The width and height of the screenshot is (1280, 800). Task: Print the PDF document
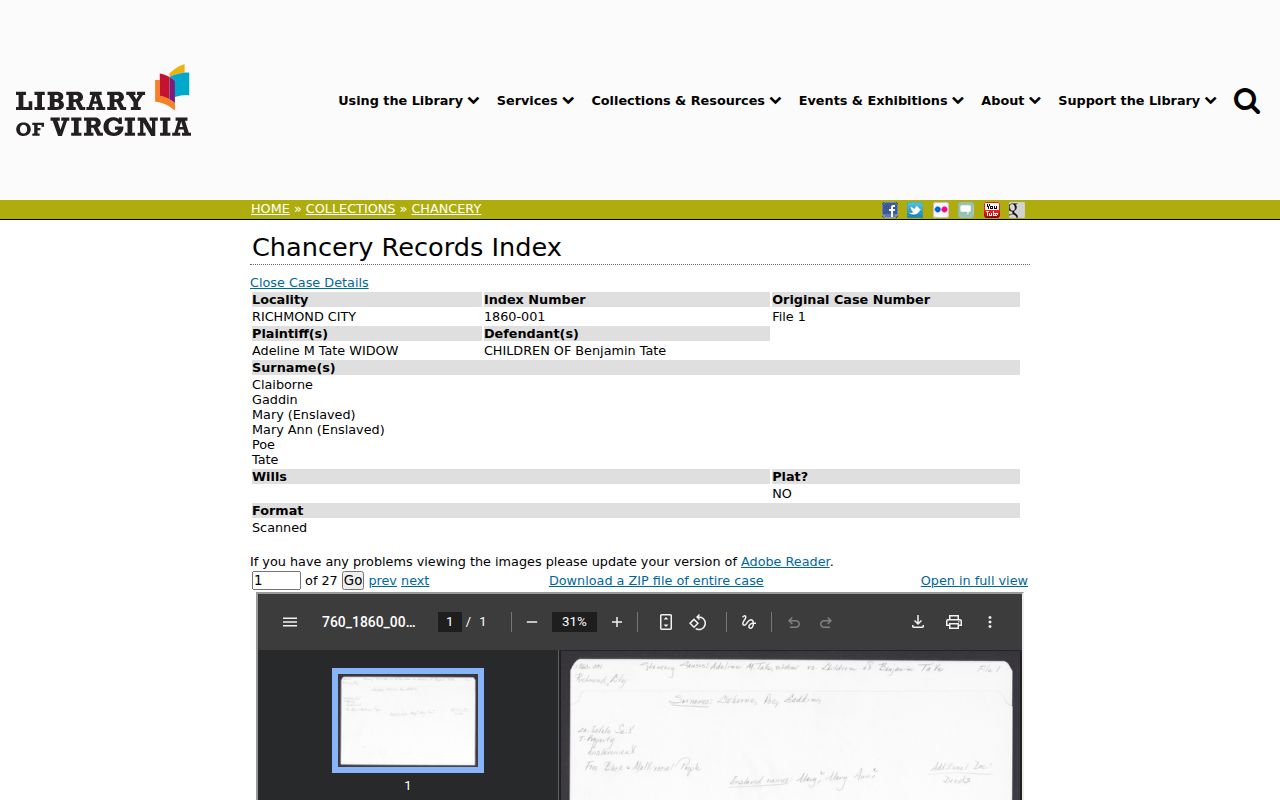954,622
